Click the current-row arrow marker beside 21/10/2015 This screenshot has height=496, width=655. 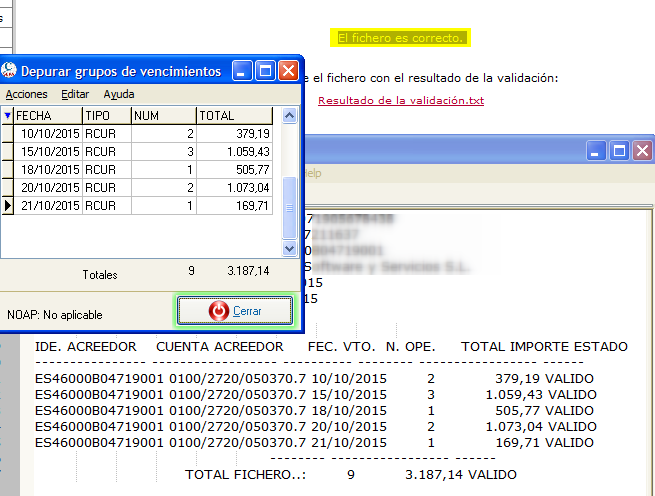point(8,205)
